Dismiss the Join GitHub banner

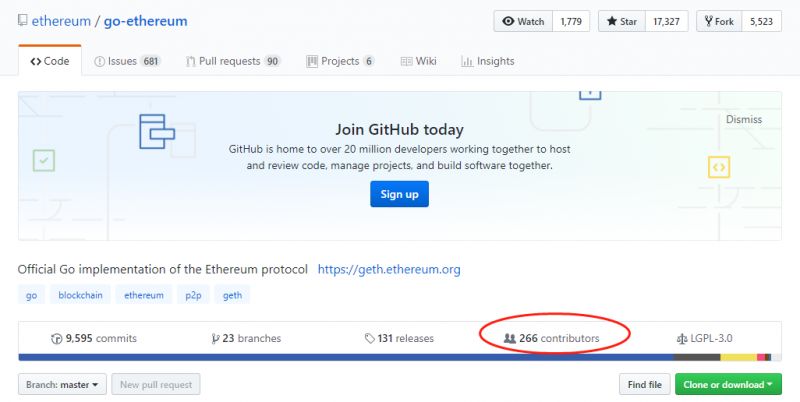pyautogui.click(x=743, y=119)
